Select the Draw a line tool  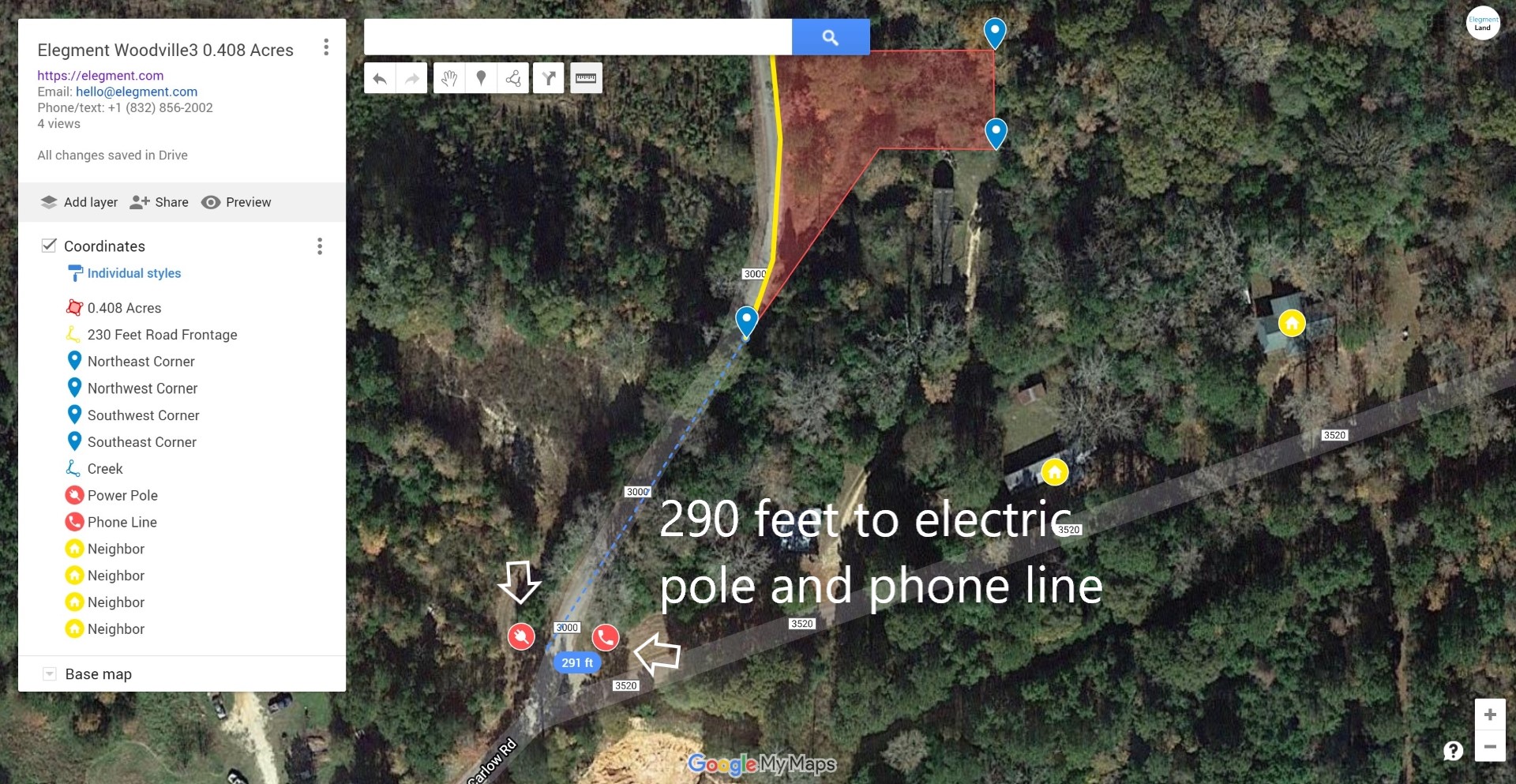pyautogui.click(x=513, y=78)
